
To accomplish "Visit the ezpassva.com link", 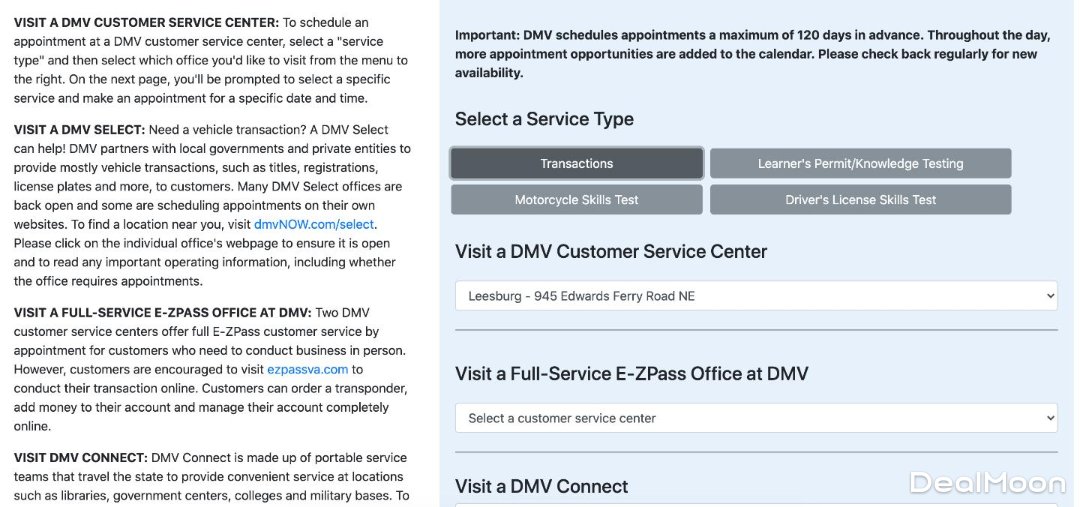I will point(307,369).
